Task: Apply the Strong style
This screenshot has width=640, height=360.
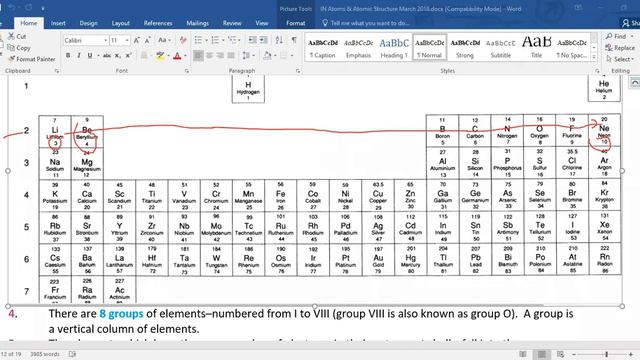Action: [465, 47]
